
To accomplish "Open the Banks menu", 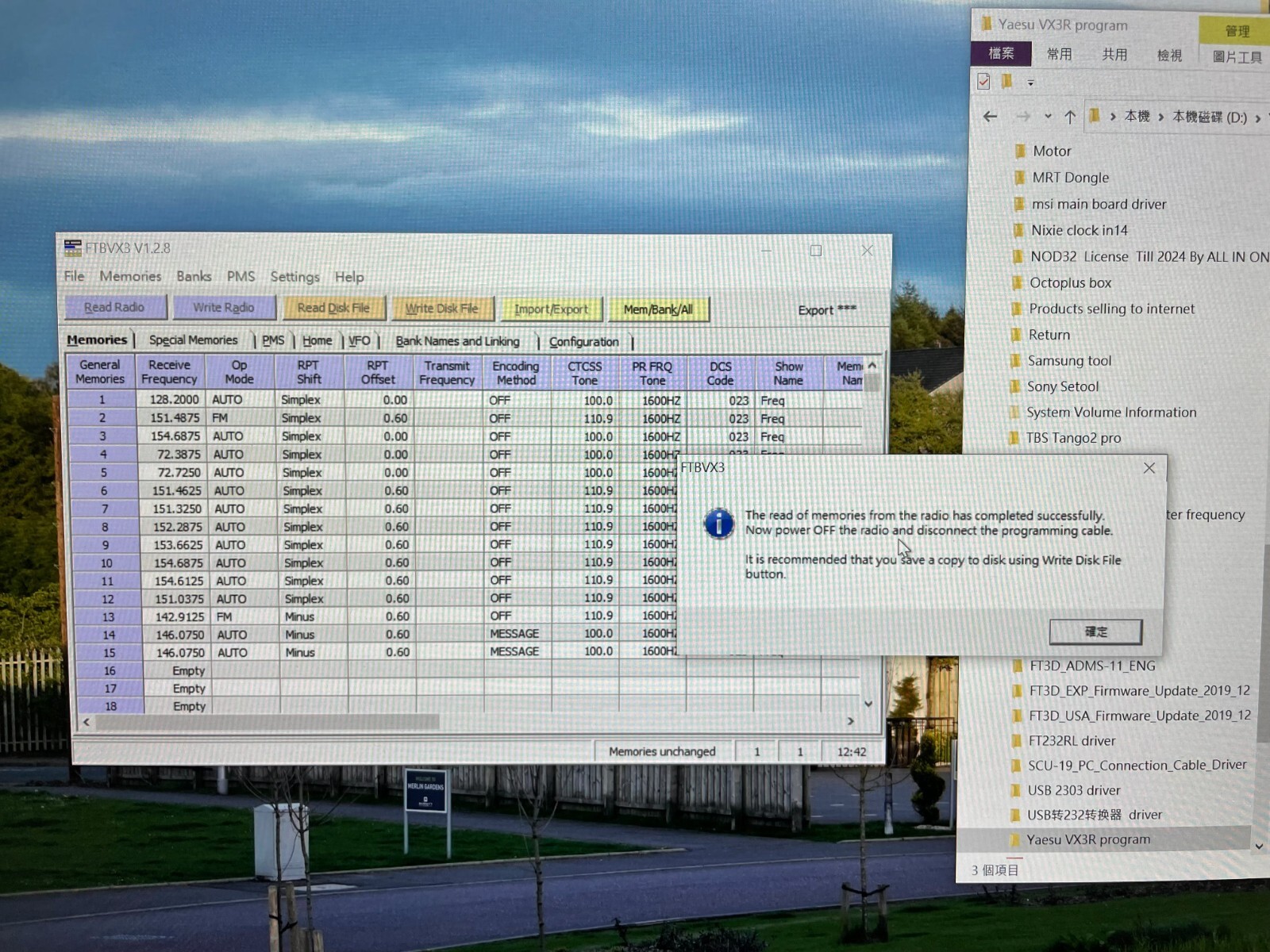I will tap(194, 276).
